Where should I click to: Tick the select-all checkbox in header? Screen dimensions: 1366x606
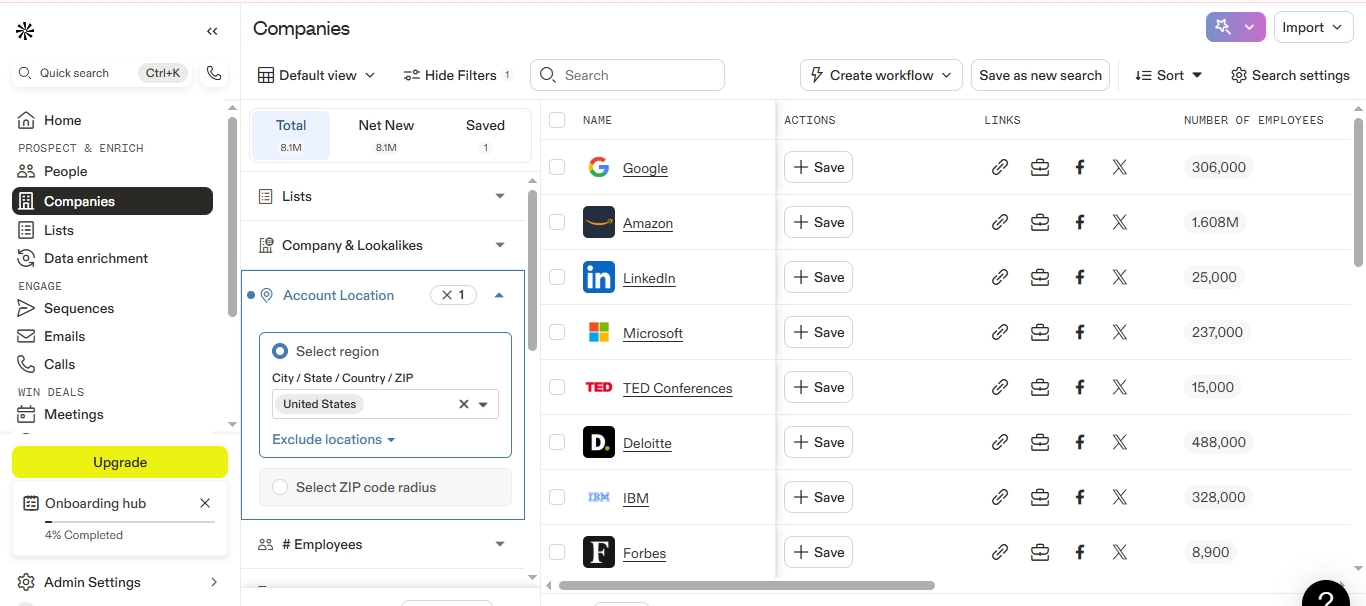click(x=557, y=120)
